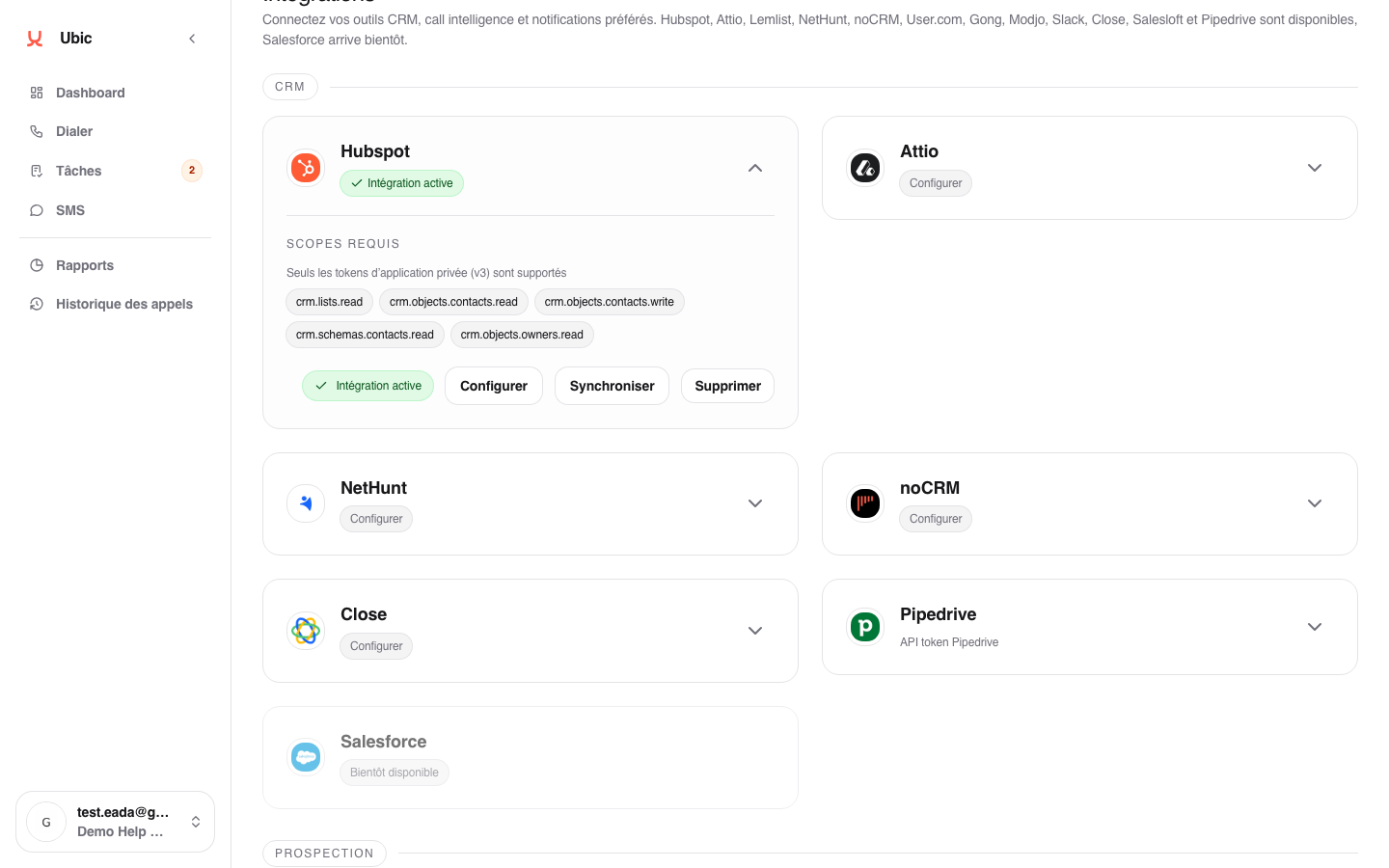Screen dimensions: 1389x868
Task: Click the user avatar letter G
Action: [46, 823]
